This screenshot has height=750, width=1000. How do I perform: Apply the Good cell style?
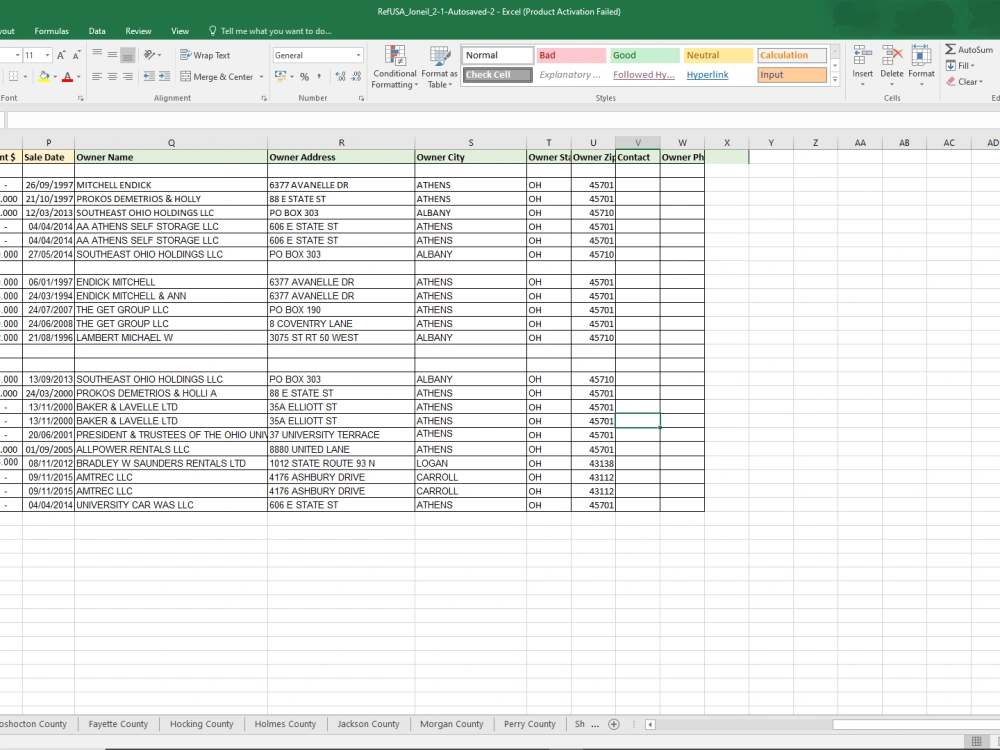pyautogui.click(x=644, y=55)
